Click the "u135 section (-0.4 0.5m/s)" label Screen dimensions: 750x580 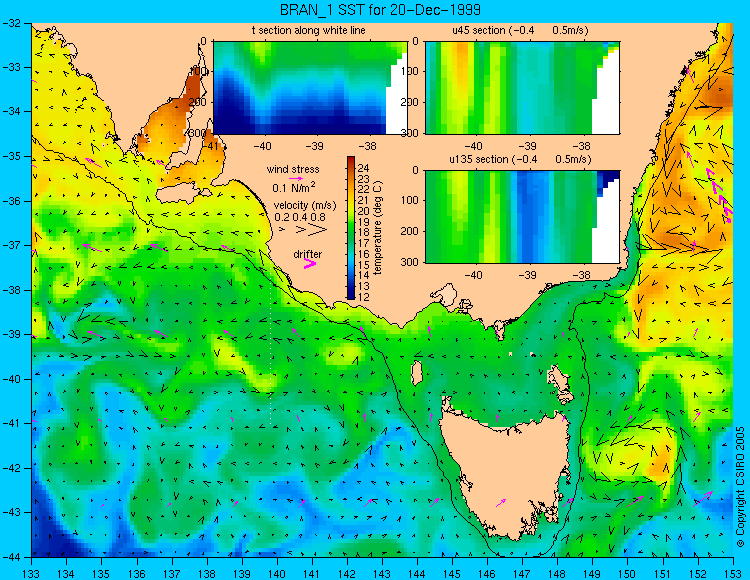point(520,159)
